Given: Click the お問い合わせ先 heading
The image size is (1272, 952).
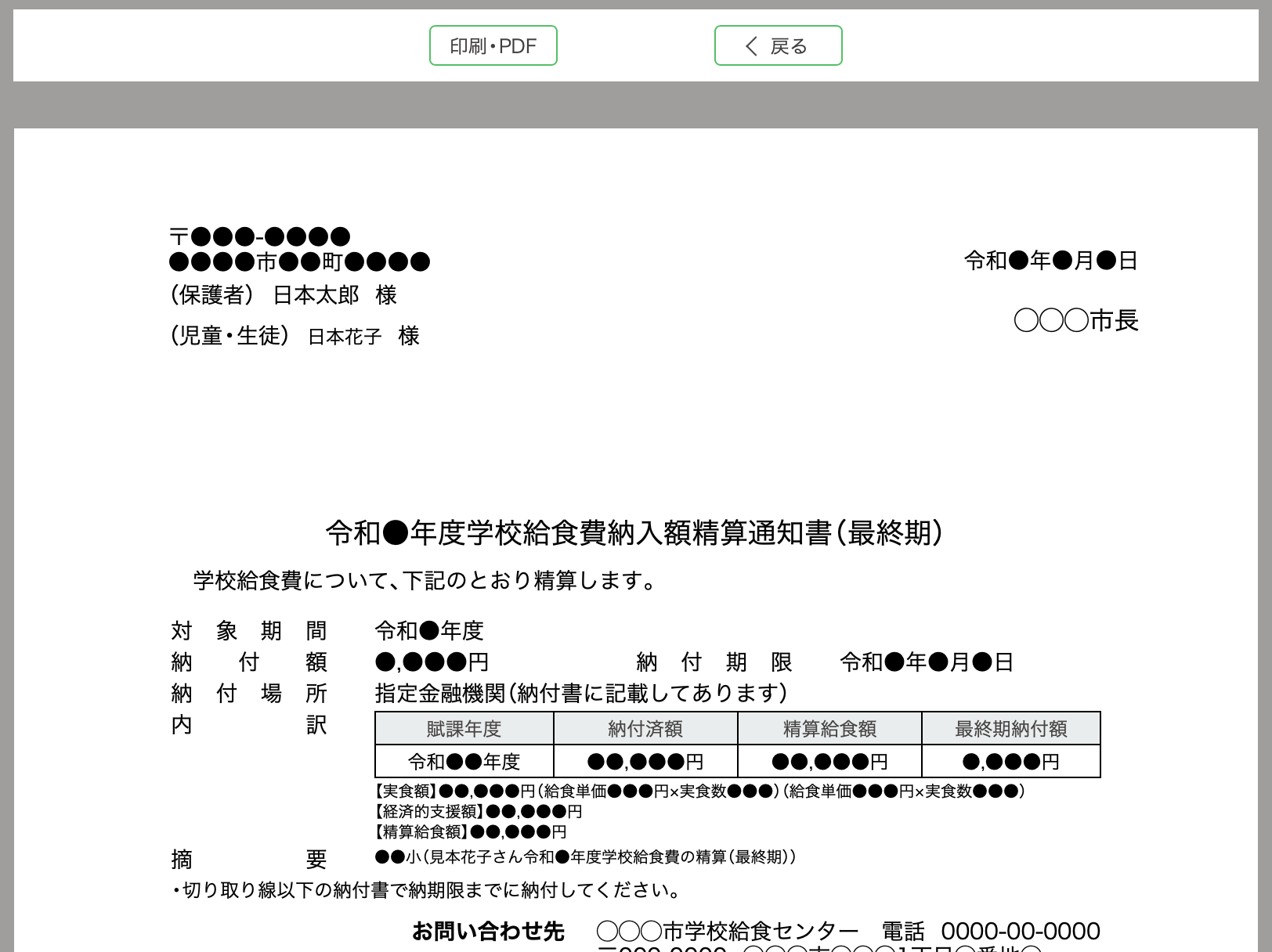Looking at the screenshot, I should coord(488,931).
